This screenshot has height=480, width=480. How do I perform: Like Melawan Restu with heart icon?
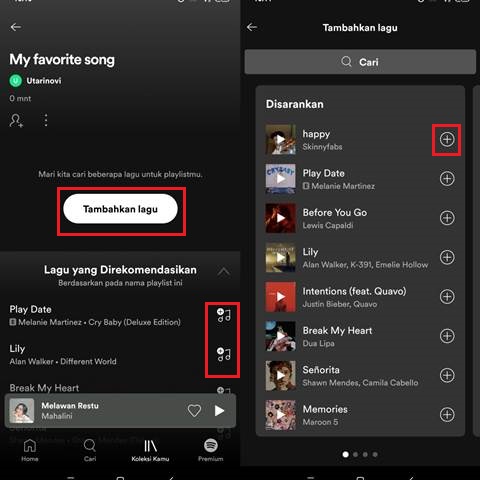pyautogui.click(x=194, y=411)
